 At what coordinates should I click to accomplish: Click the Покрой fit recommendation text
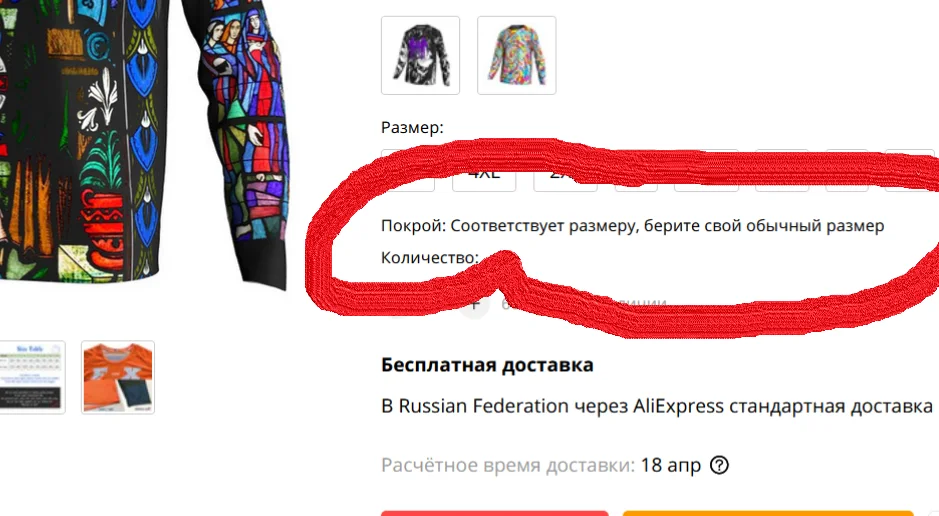click(632, 226)
